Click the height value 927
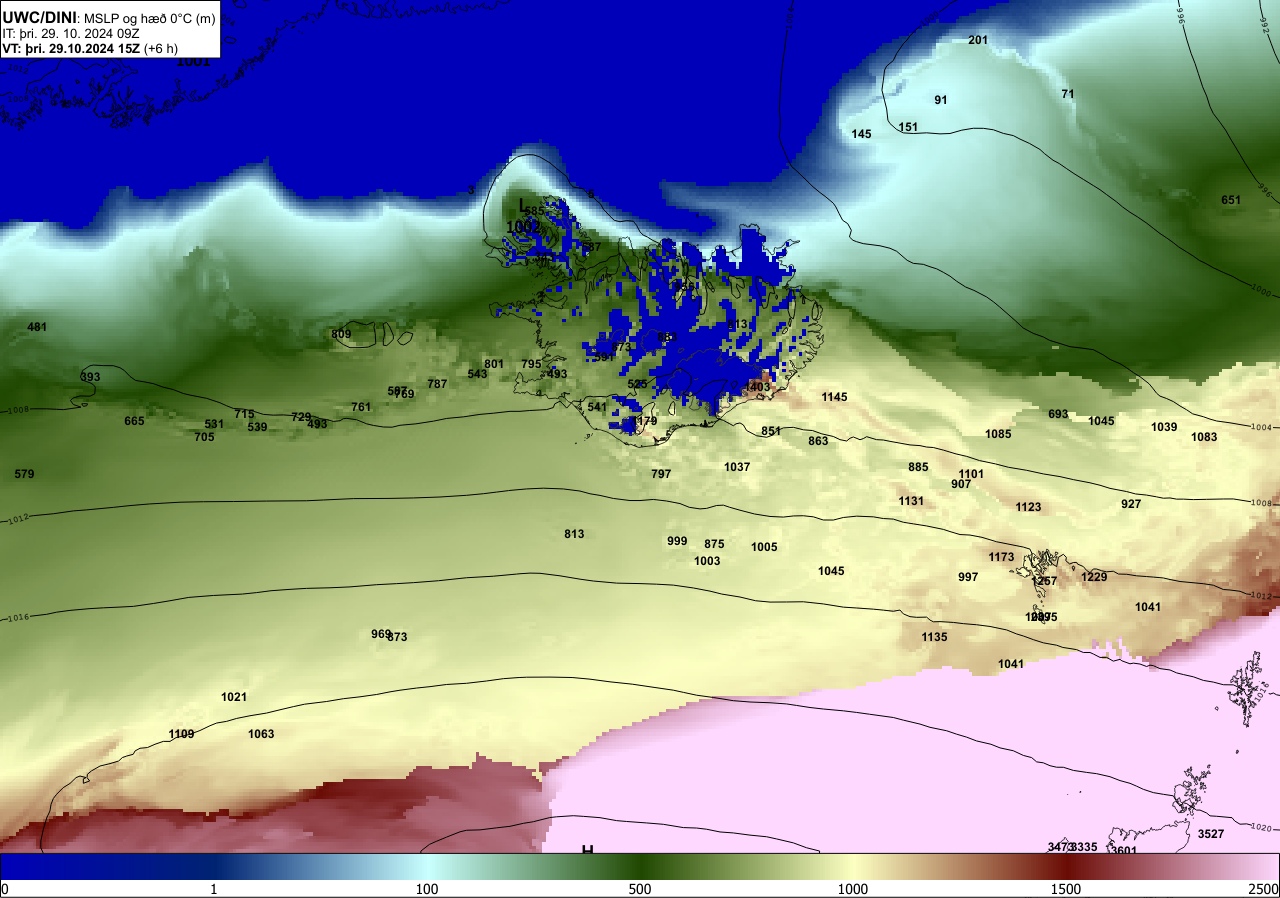Image resolution: width=1280 pixels, height=898 pixels. pyautogui.click(x=1131, y=504)
